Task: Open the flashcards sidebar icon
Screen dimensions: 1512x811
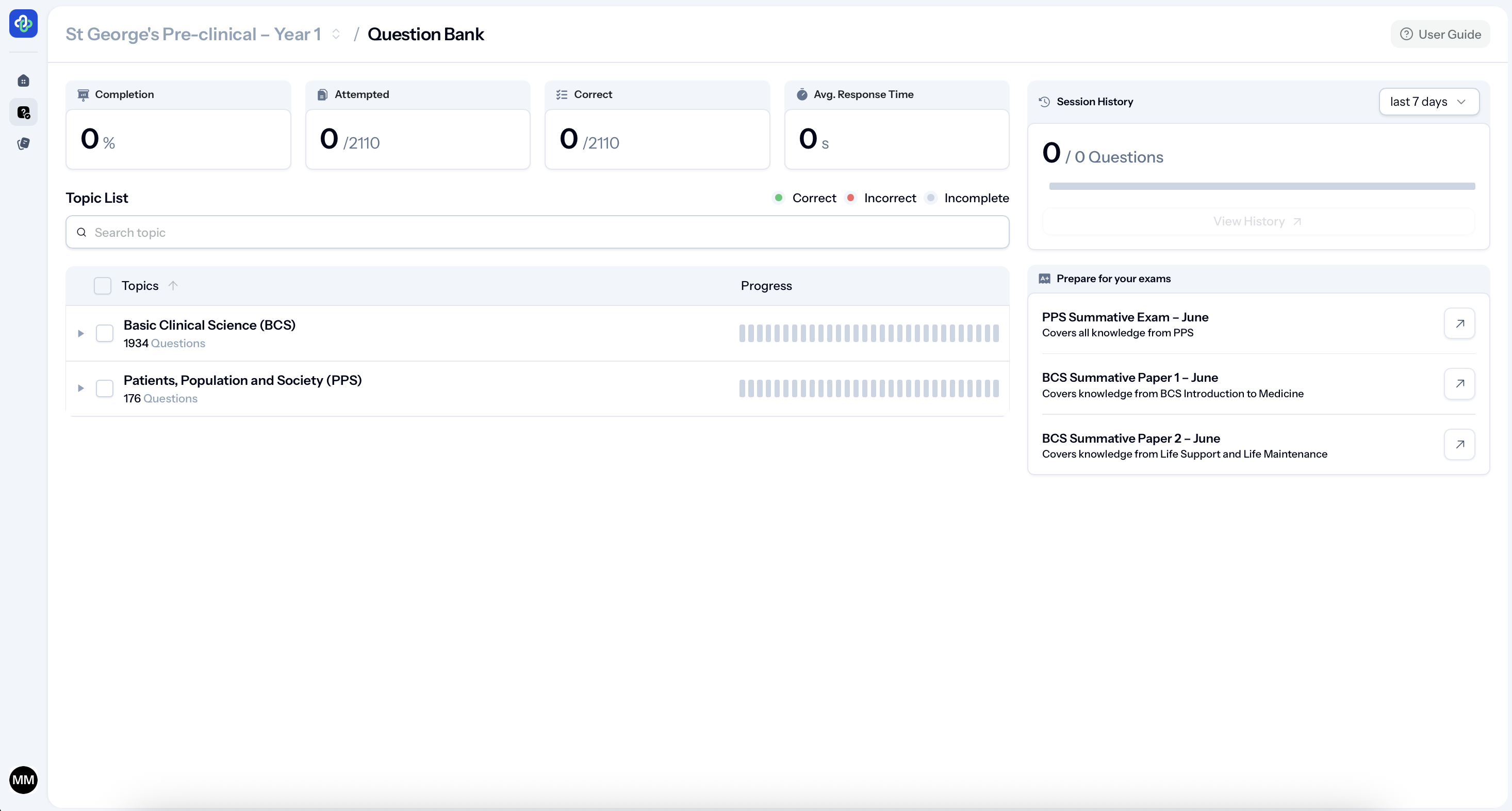Action: click(24, 143)
